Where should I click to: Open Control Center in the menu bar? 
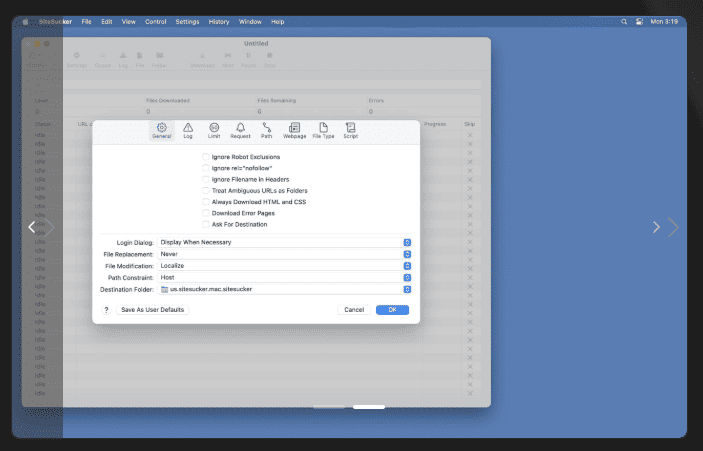[x=639, y=22]
